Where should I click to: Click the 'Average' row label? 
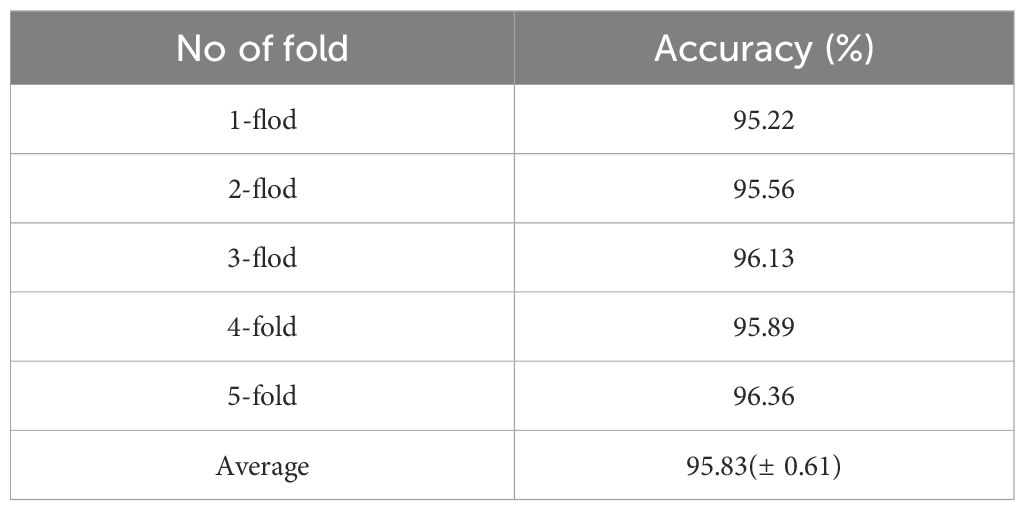click(x=262, y=468)
